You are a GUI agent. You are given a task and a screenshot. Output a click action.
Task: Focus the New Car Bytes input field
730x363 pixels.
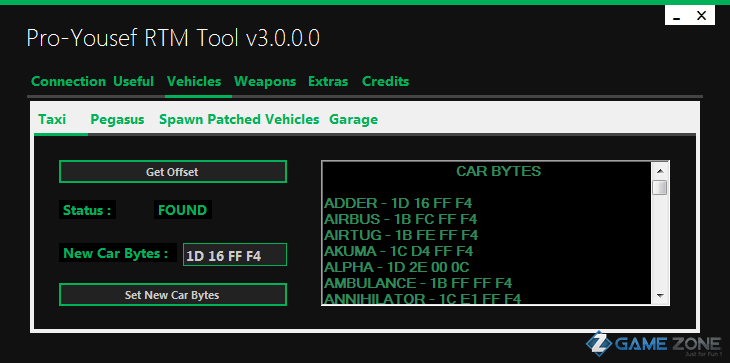pyautogui.click(x=235, y=255)
